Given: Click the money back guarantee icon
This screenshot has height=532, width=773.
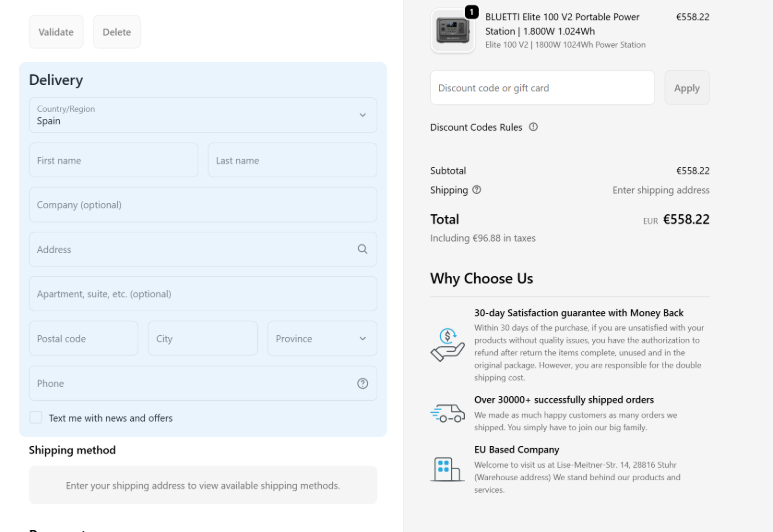Looking at the screenshot, I should pos(447,345).
